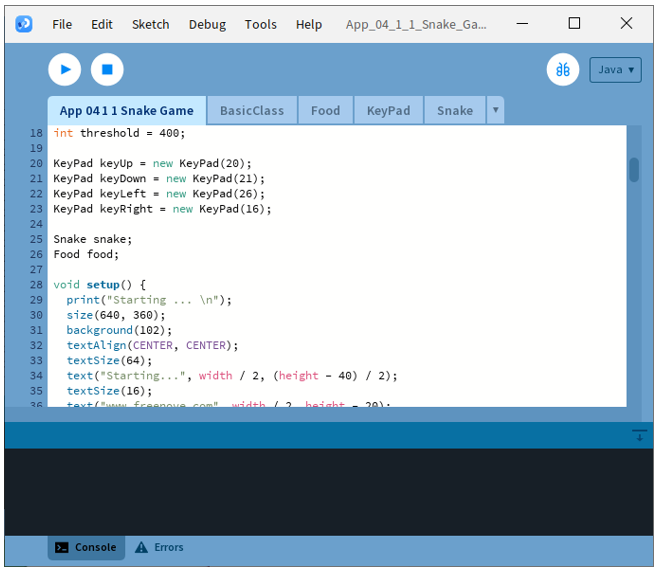Click the Console terminal icon
661x573 pixels.
(62, 548)
